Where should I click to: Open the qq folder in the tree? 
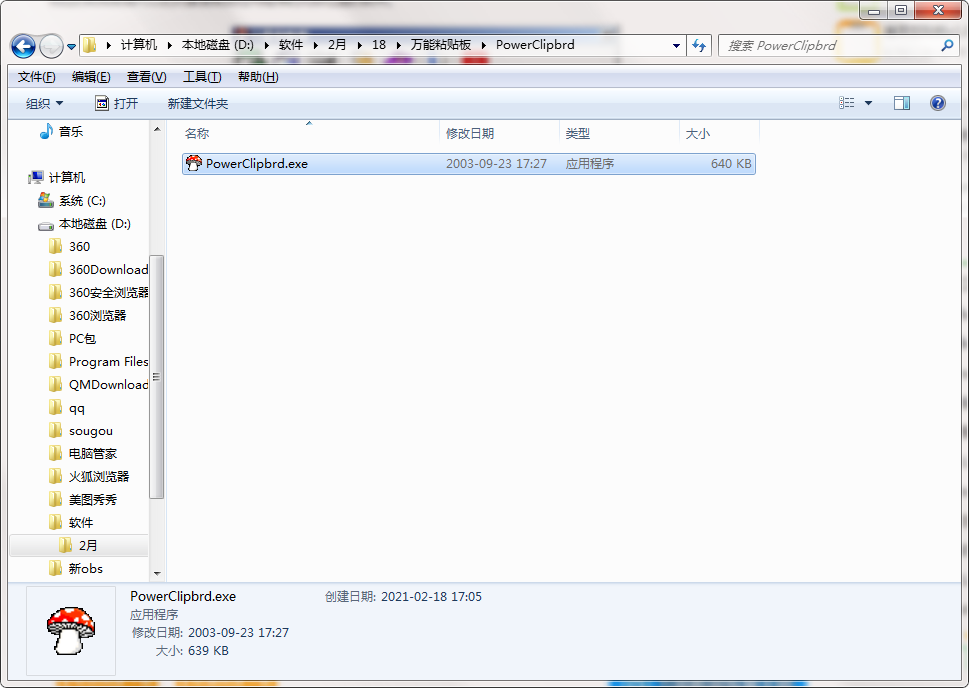[x=77, y=408]
